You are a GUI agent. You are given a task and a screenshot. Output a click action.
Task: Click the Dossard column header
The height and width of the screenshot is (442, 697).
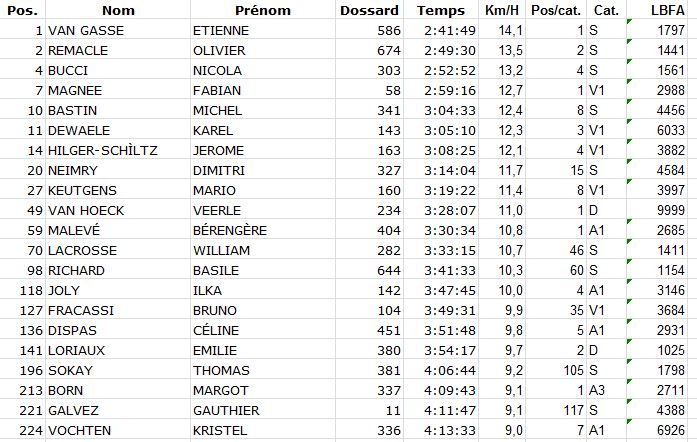[369, 10]
